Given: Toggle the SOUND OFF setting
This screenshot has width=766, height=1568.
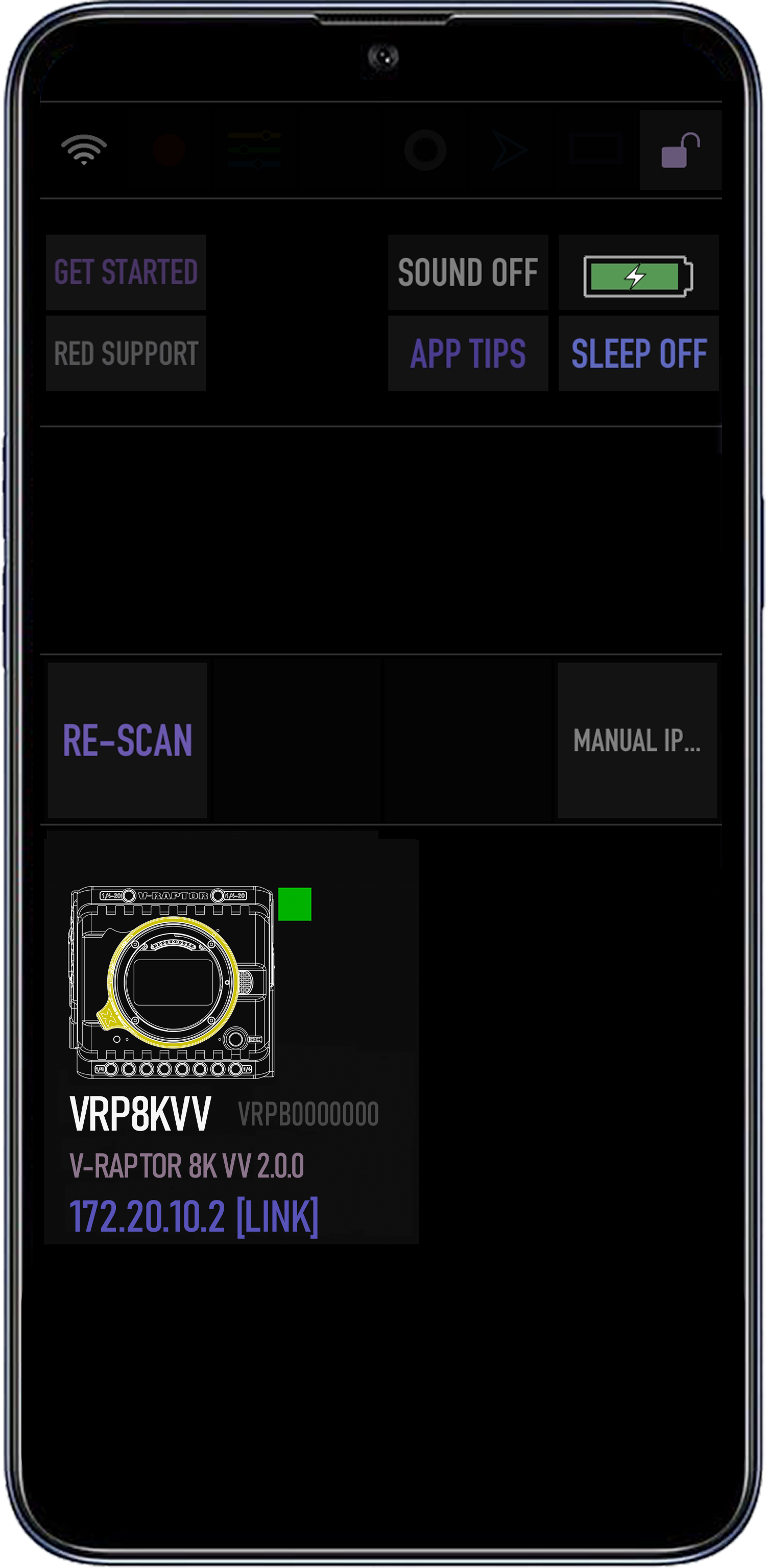Looking at the screenshot, I should pyautogui.click(x=468, y=272).
